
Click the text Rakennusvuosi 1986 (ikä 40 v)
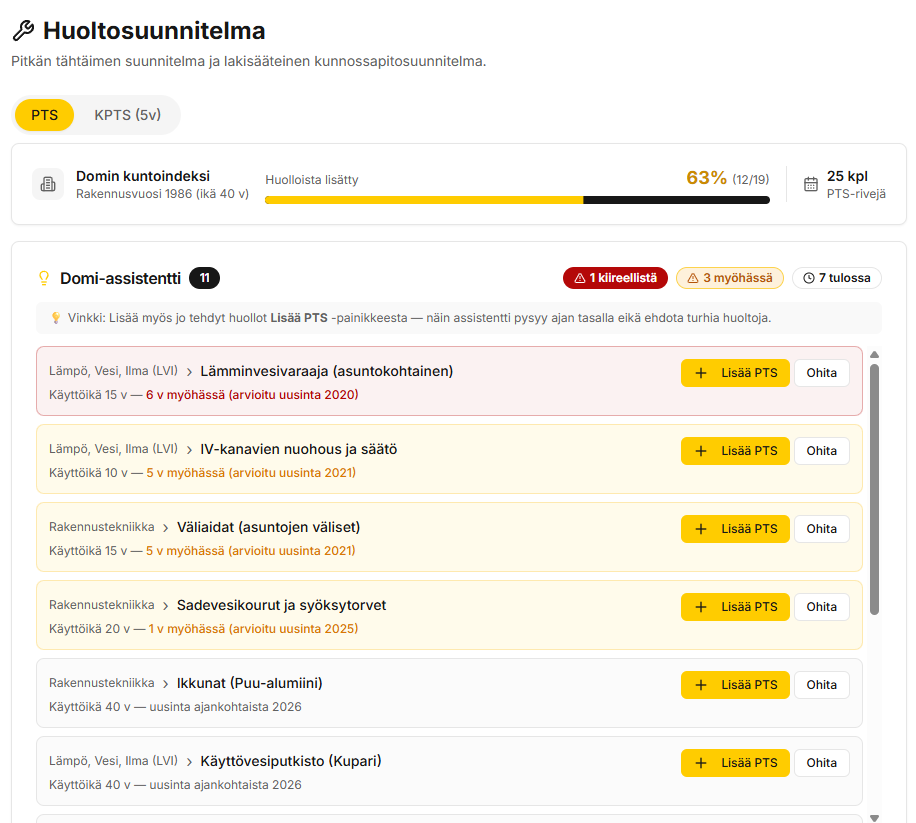click(162, 193)
